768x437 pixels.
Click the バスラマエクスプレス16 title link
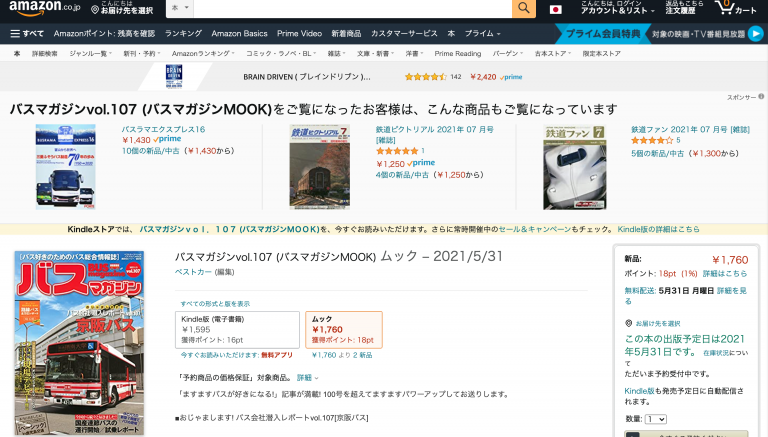pos(163,129)
